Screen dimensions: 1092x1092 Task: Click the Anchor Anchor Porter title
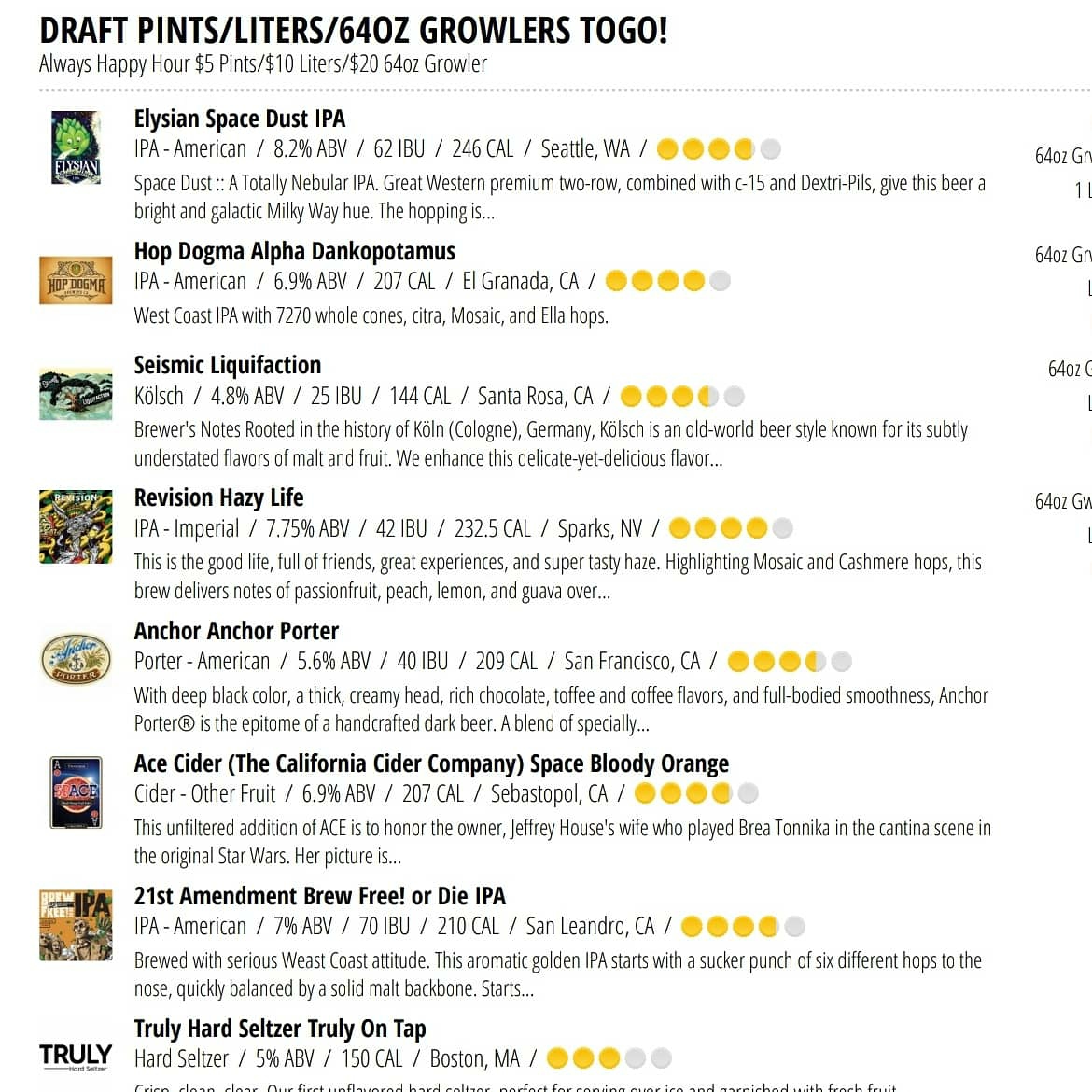click(236, 631)
